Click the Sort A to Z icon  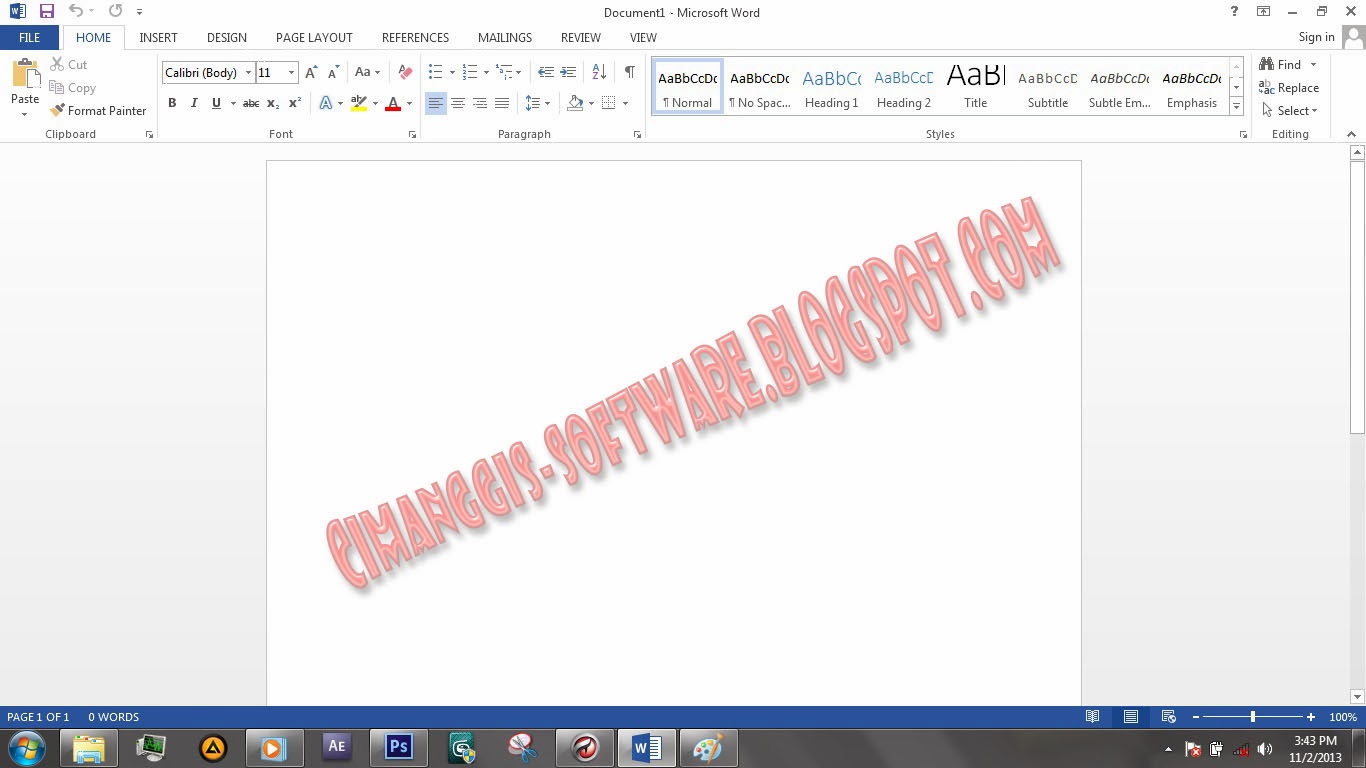point(599,72)
